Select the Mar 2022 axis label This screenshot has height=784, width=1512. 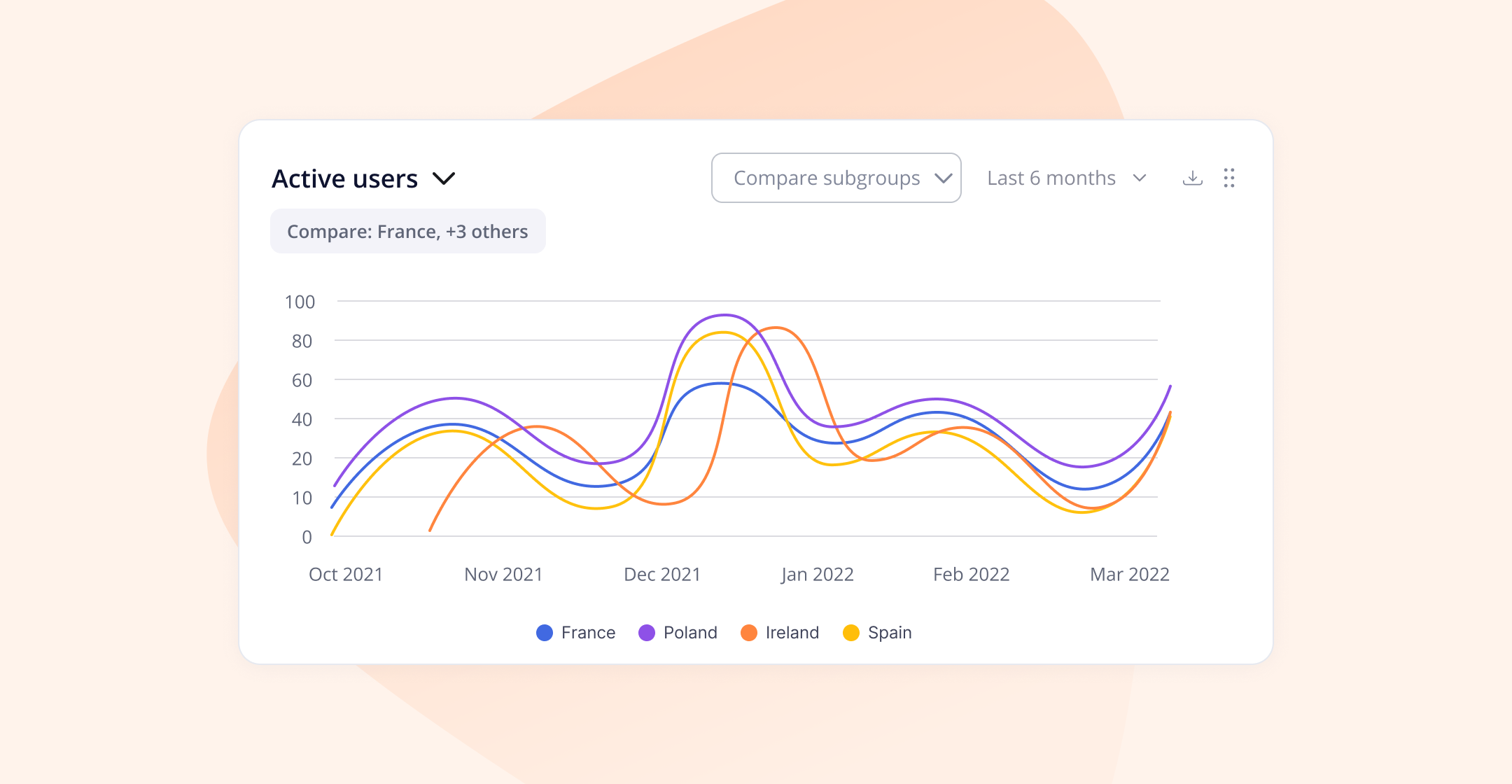coord(1129,574)
